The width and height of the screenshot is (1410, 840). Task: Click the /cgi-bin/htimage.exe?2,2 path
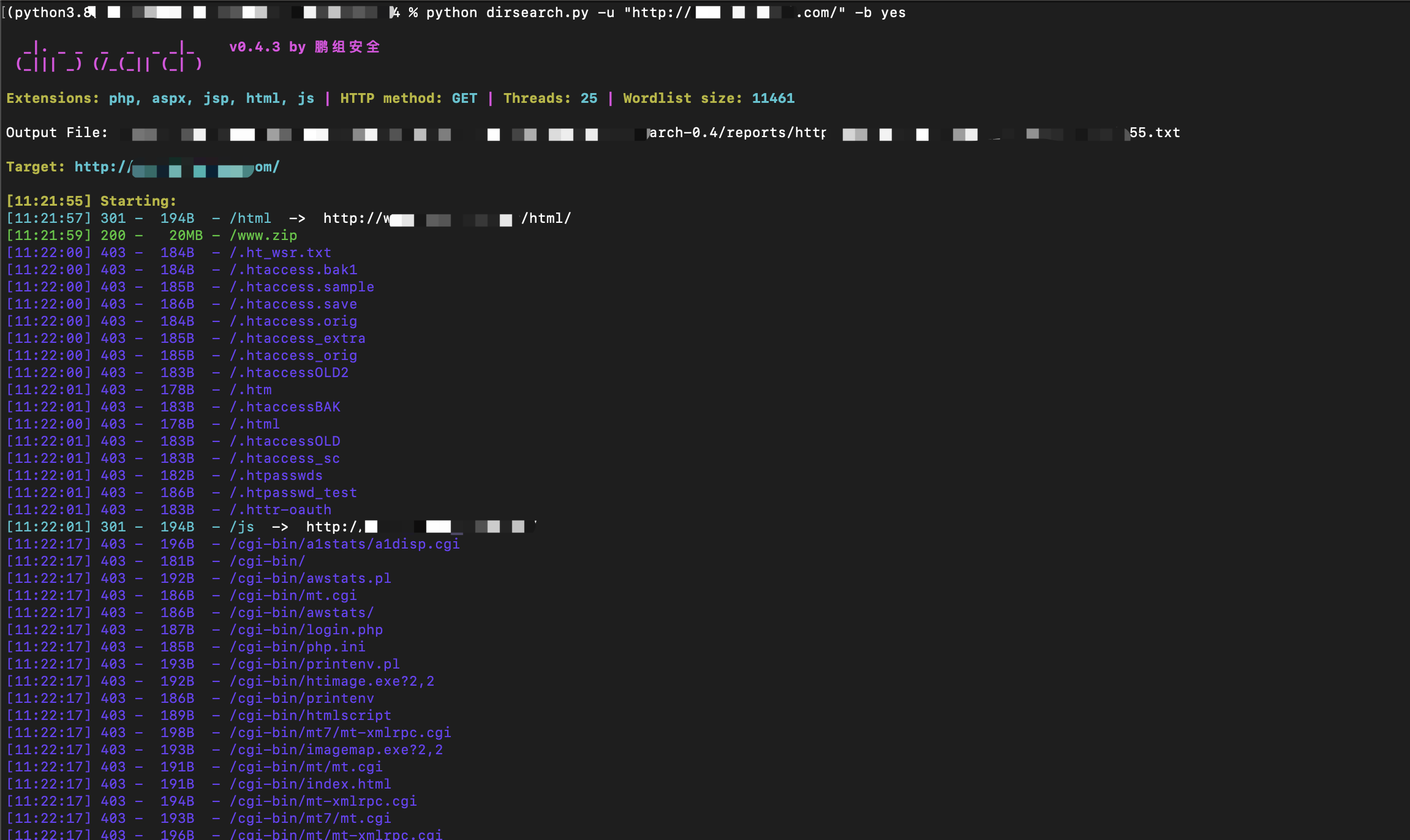(332, 681)
